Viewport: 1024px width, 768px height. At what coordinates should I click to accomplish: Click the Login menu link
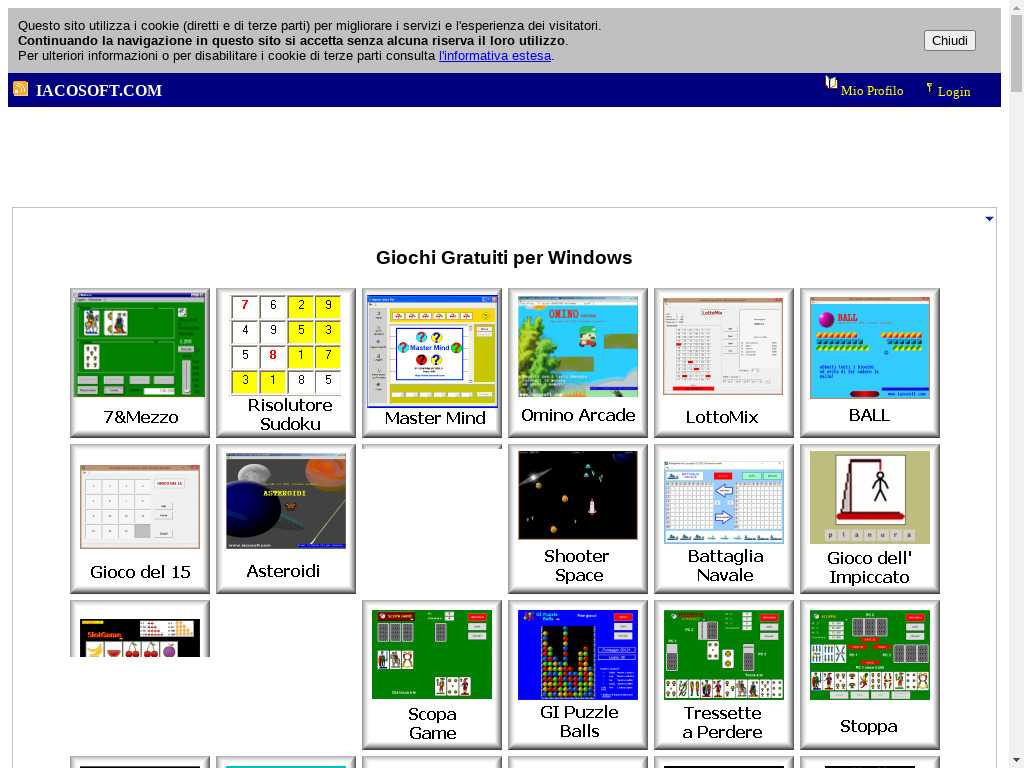[x=954, y=92]
